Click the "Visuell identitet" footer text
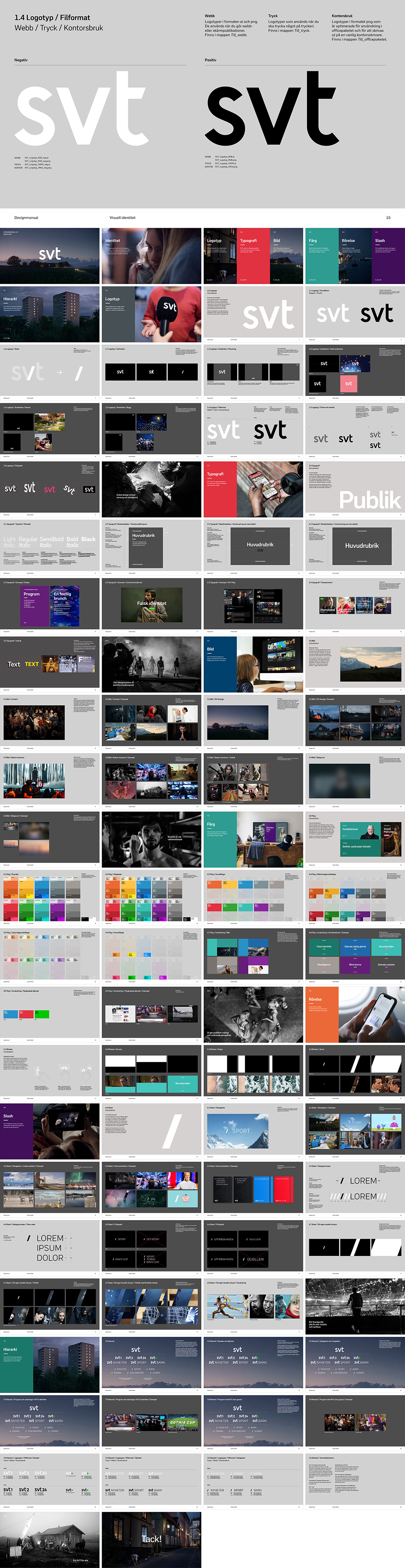Viewport: 405px width, 1568px height. [x=122, y=217]
